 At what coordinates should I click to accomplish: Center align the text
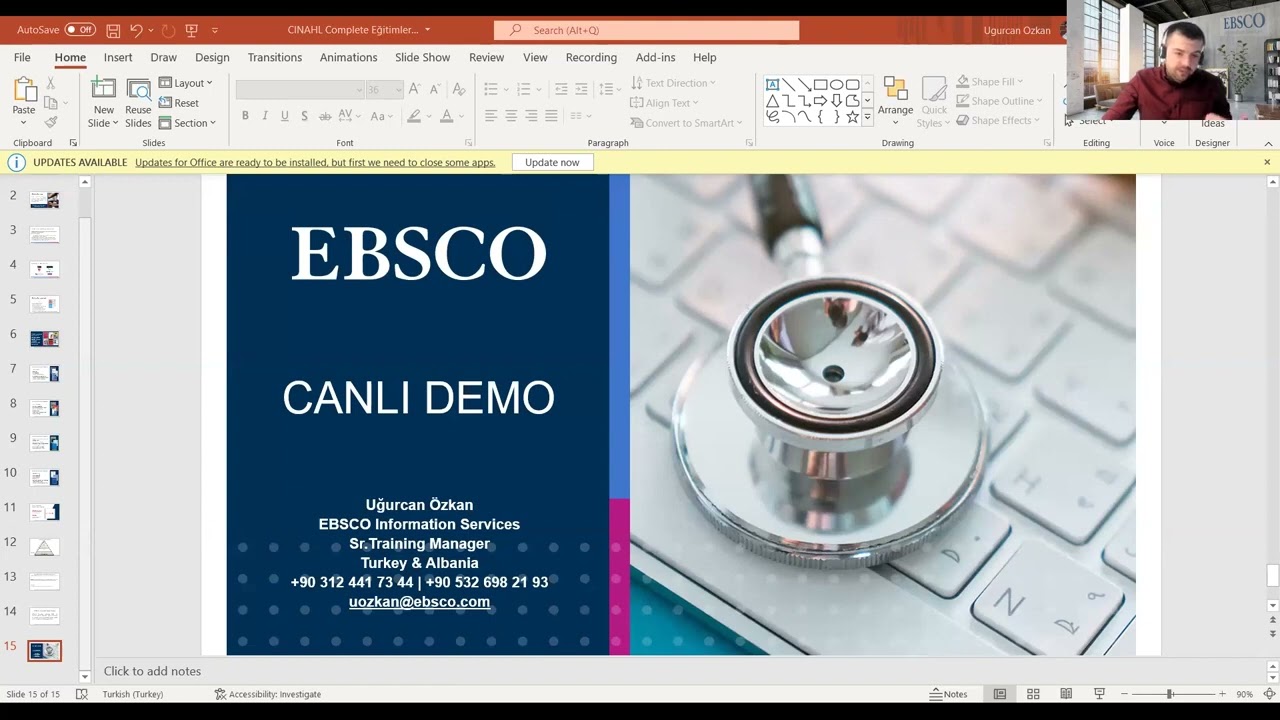(x=511, y=116)
